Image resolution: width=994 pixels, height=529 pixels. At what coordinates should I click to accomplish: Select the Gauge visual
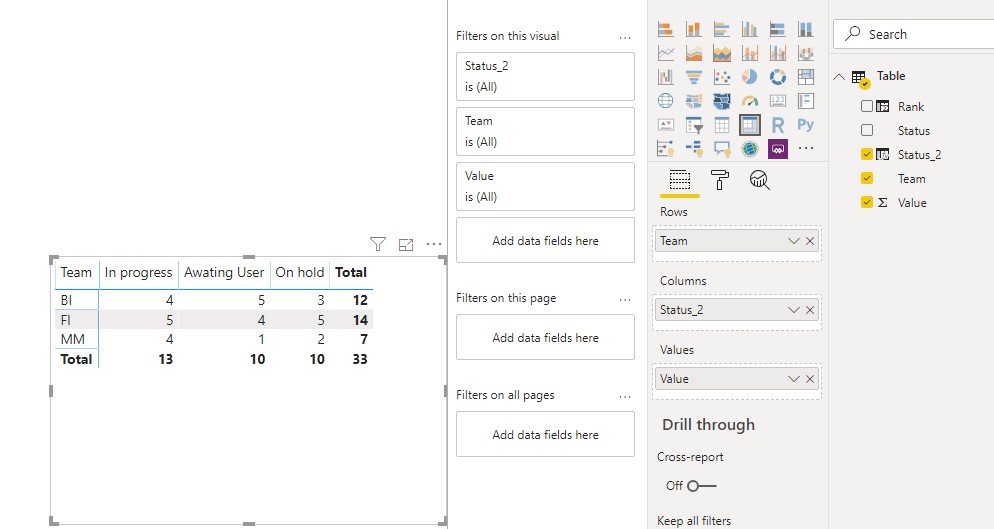click(x=749, y=101)
